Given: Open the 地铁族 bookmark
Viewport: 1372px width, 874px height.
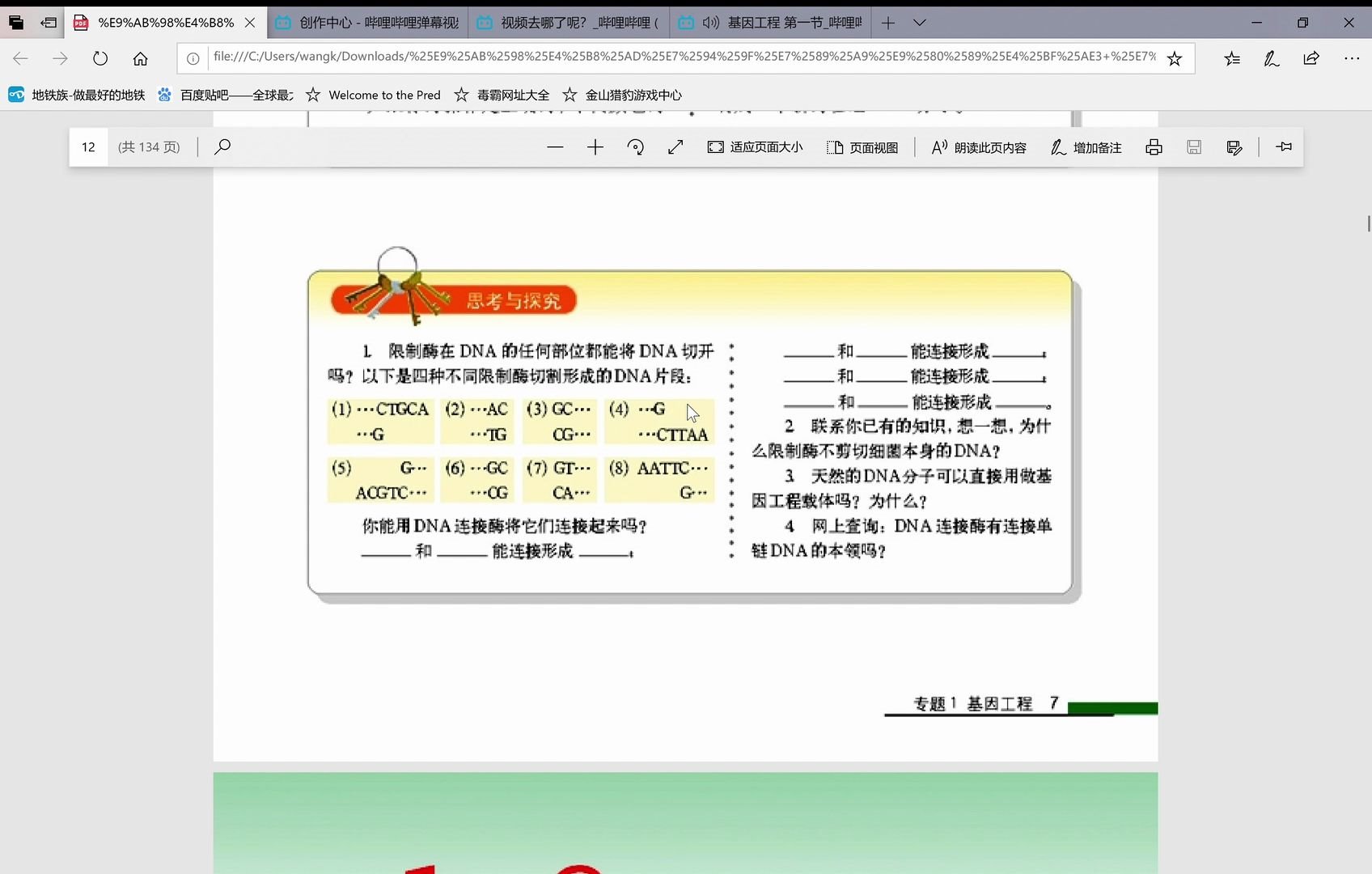Looking at the screenshot, I should pos(77,95).
